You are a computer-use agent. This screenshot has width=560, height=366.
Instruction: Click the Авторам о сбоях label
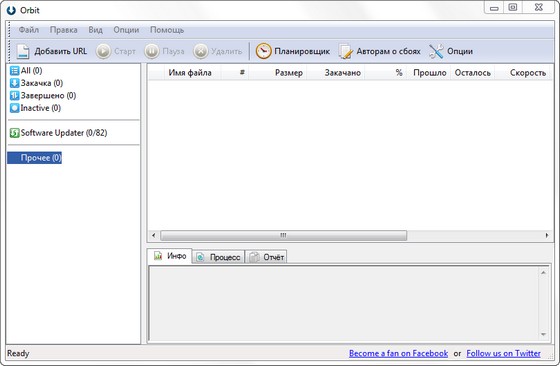click(x=389, y=51)
